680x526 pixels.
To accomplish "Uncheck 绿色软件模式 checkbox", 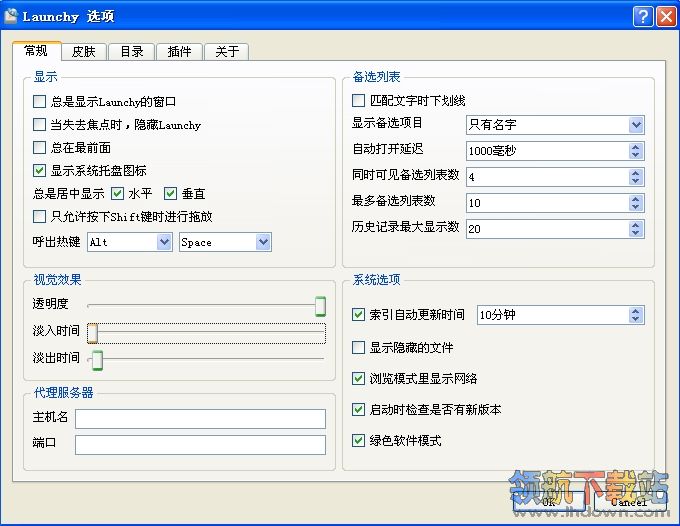I will point(358,441).
